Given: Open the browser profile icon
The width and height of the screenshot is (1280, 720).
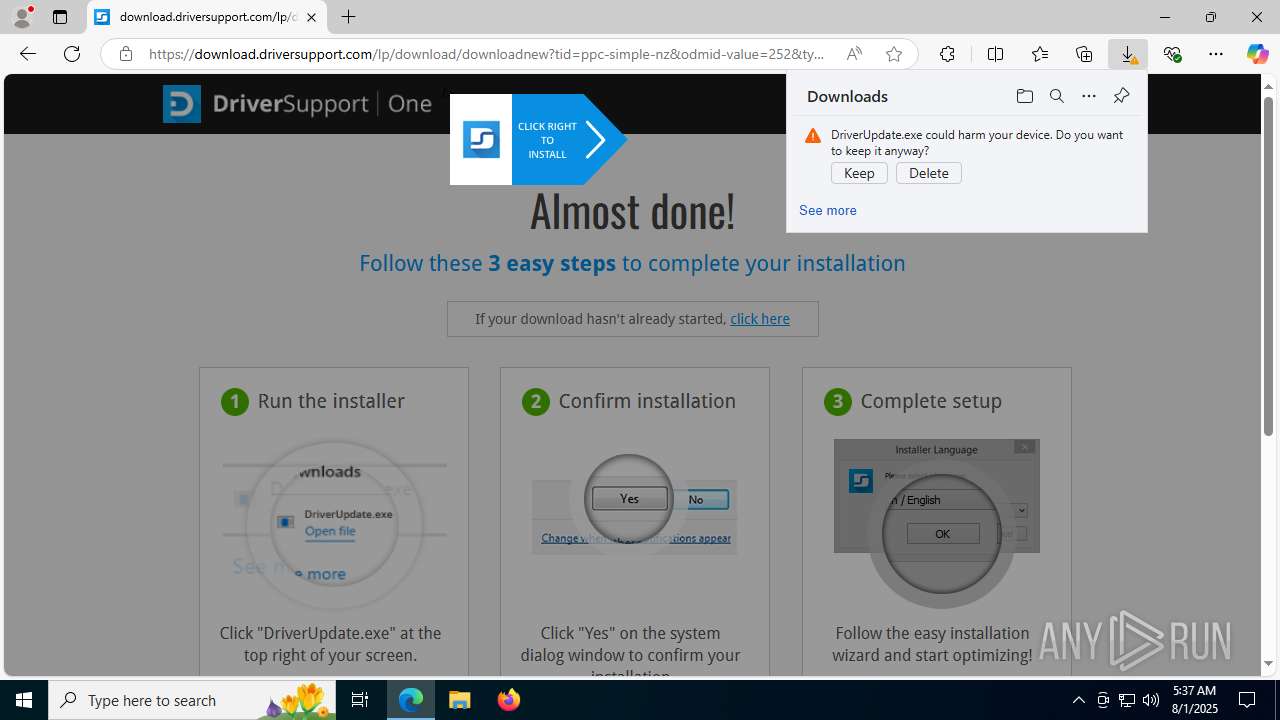Looking at the screenshot, I should click(22, 17).
